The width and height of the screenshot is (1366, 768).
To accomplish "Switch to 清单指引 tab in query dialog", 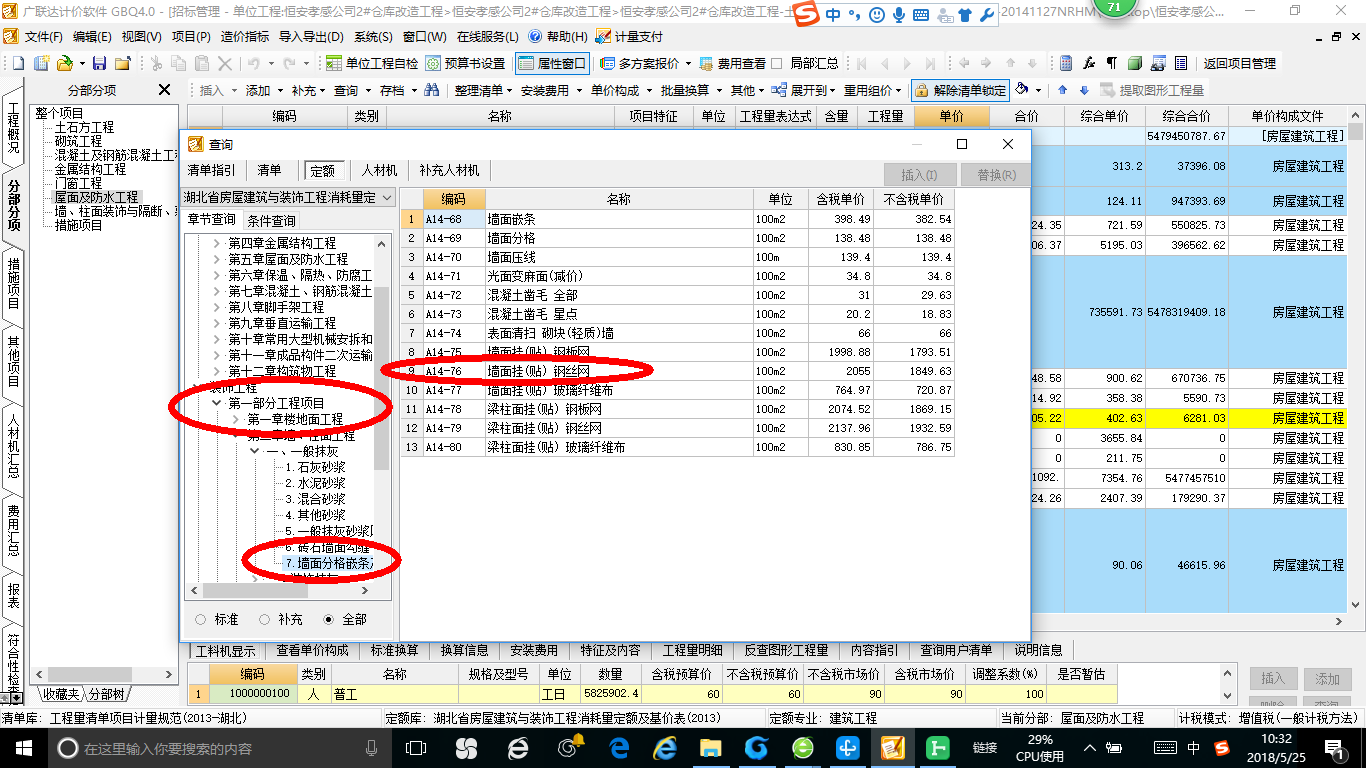I will tap(212, 171).
